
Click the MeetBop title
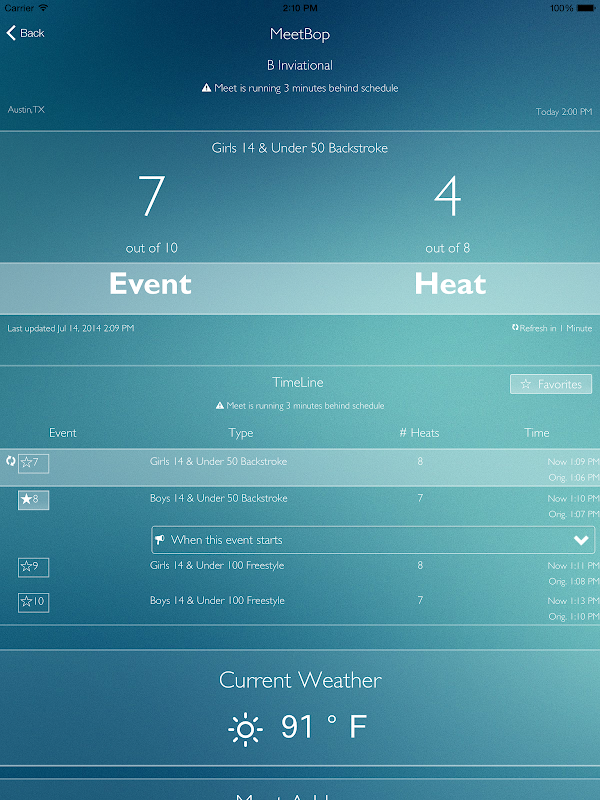[x=300, y=34]
